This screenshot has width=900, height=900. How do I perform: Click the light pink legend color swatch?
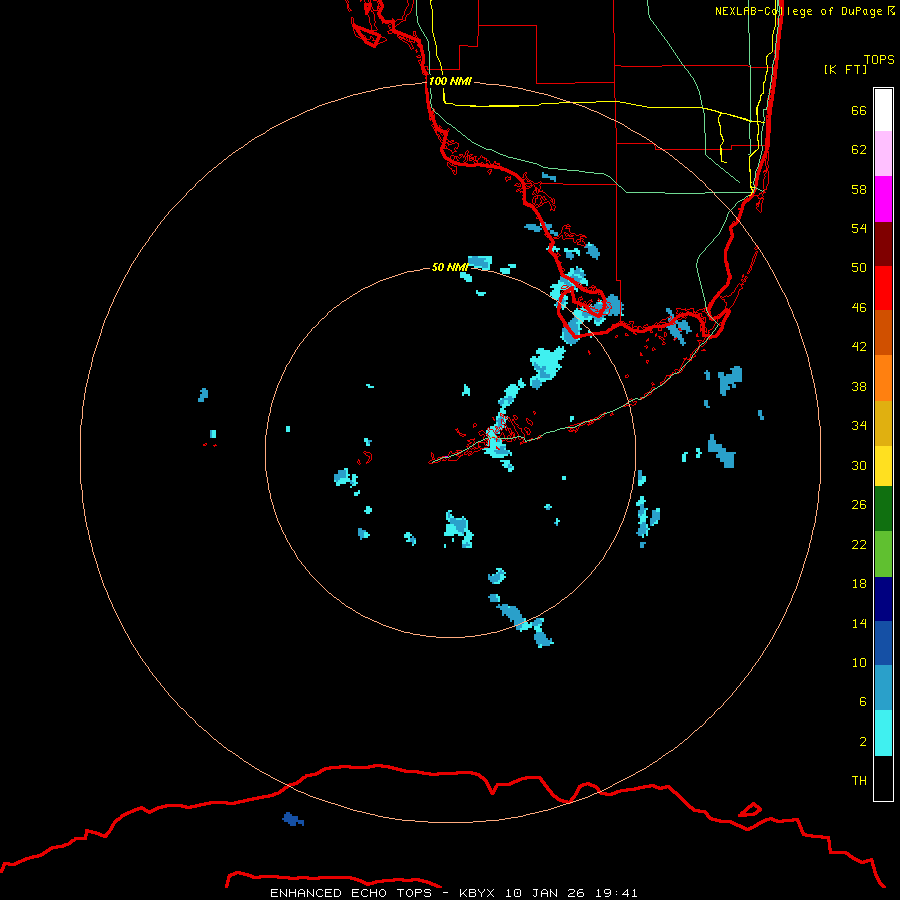coord(883,153)
